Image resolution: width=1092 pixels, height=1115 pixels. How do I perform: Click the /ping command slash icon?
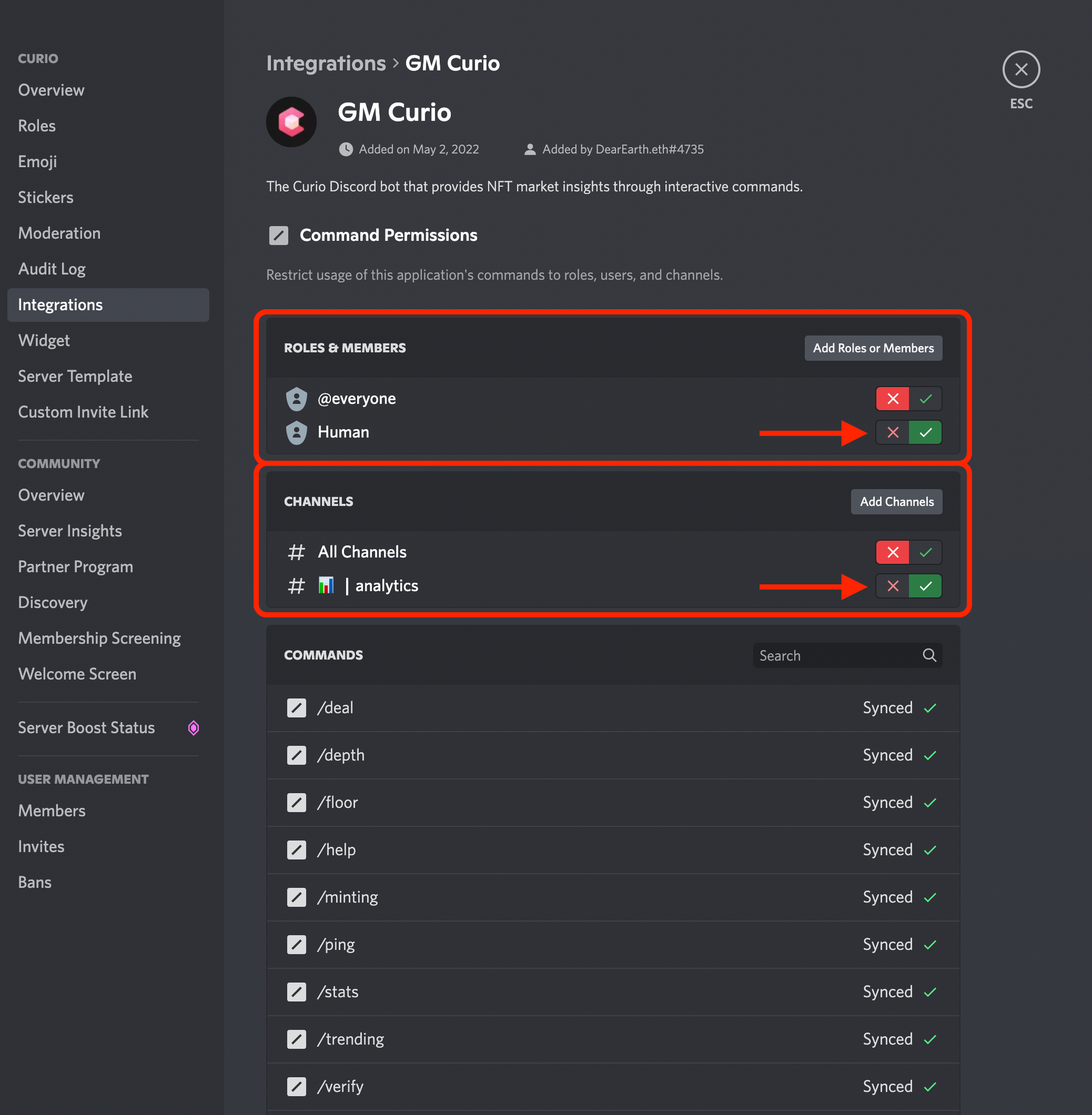coord(296,944)
